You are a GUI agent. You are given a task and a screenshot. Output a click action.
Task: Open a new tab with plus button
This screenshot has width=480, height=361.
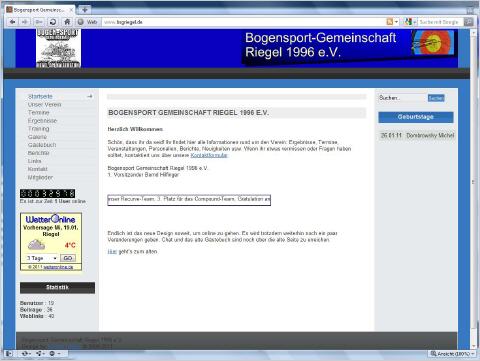pos(85,10)
